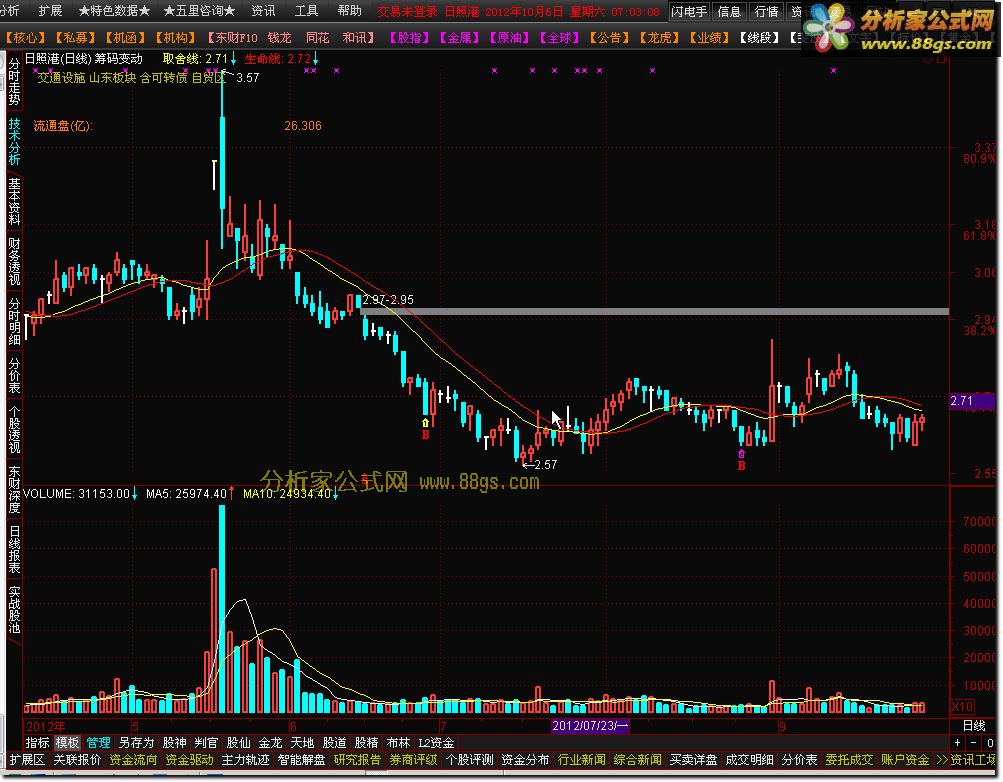Click the + zoom-in chart button
Viewport: 1003px width, 782px height.
coord(958,743)
